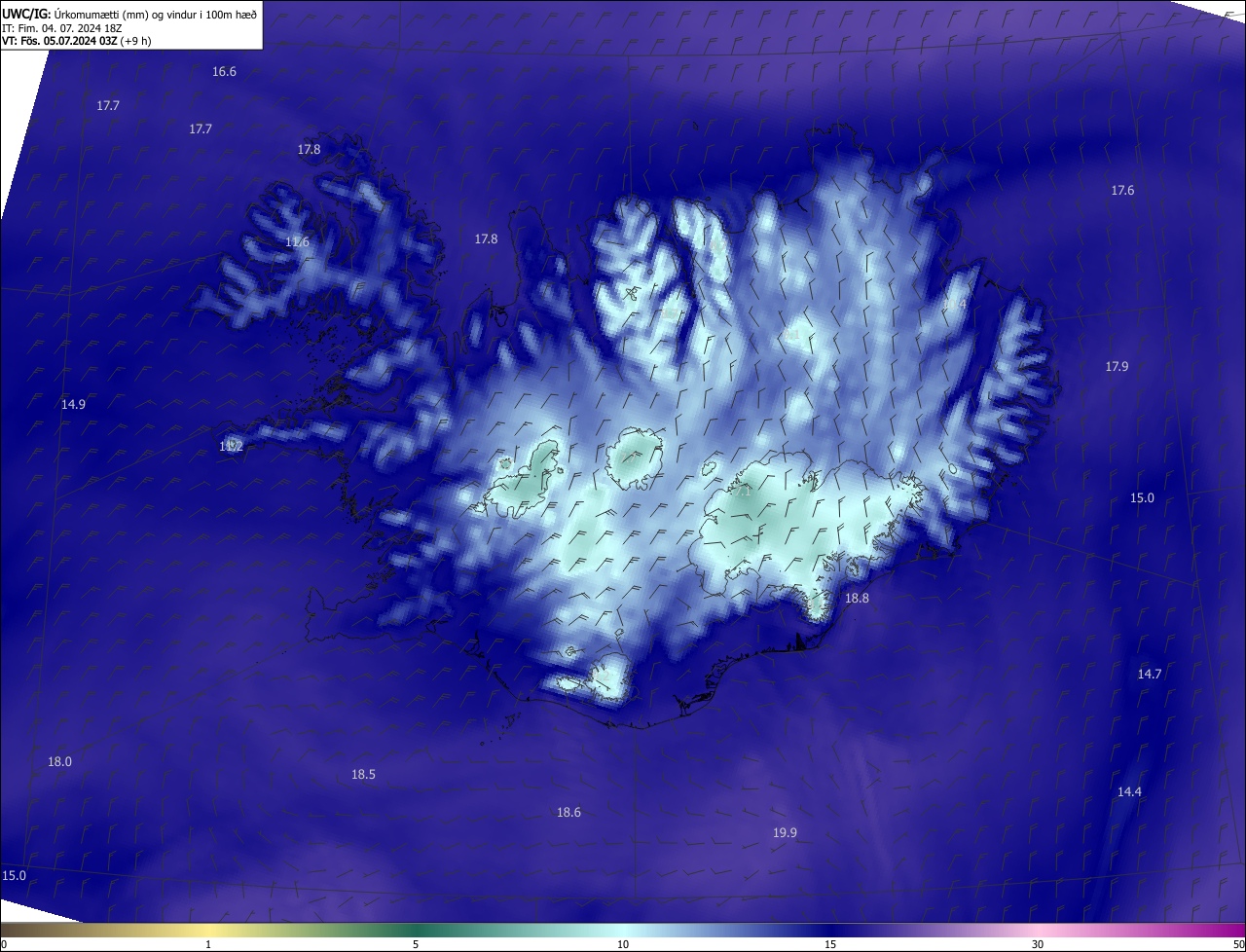The image size is (1246, 952).
Task: Click the map value 16.6
Action: point(224,72)
